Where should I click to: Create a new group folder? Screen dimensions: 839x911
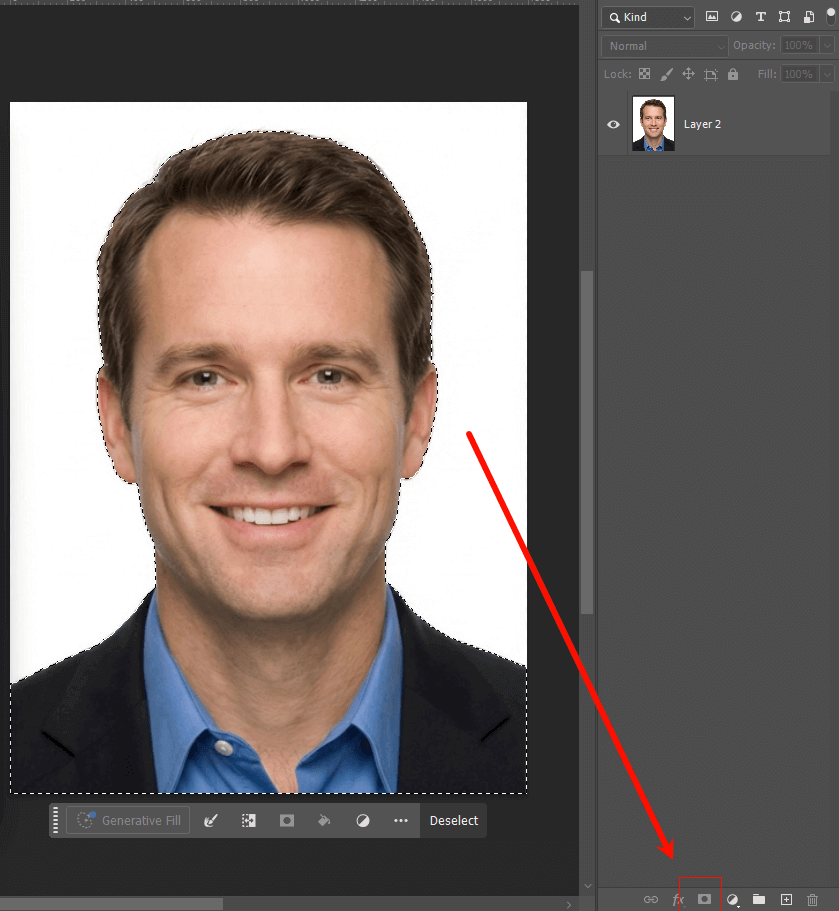(759, 899)
